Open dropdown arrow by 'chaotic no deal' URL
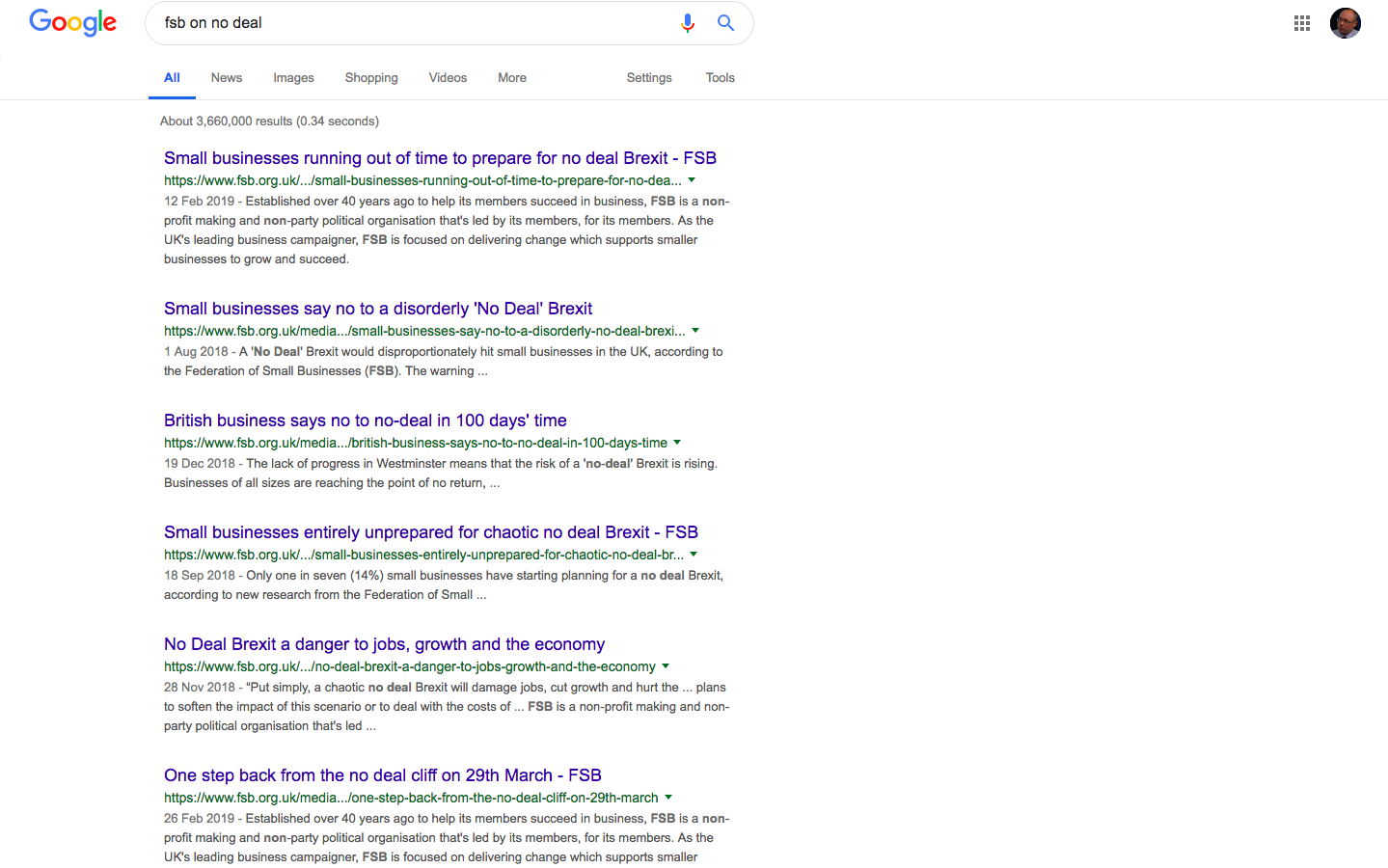 point(694,555)
